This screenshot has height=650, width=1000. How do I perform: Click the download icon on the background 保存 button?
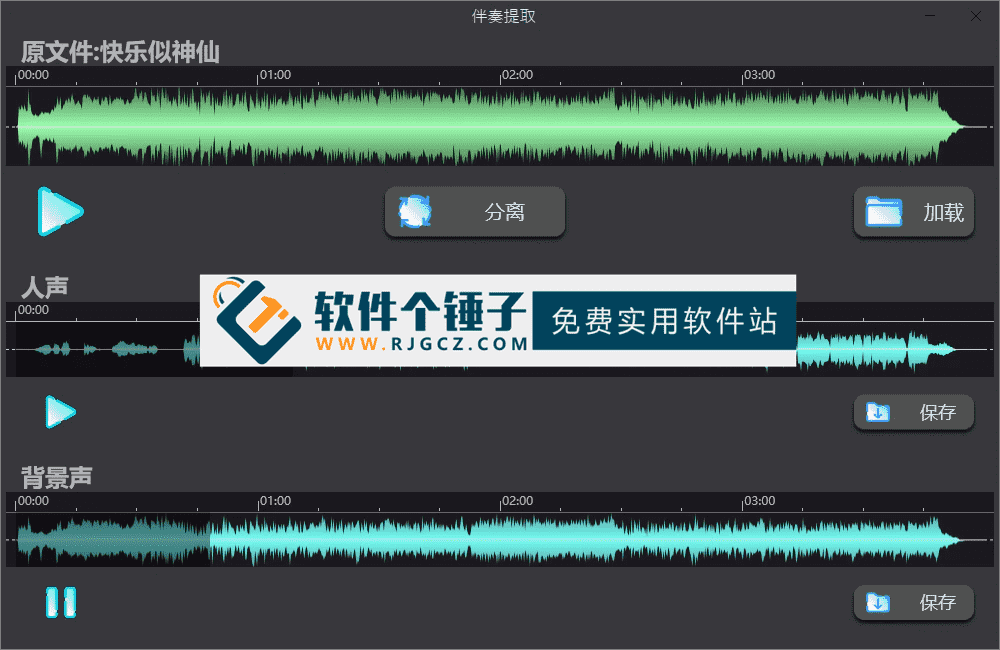[880, 602]
